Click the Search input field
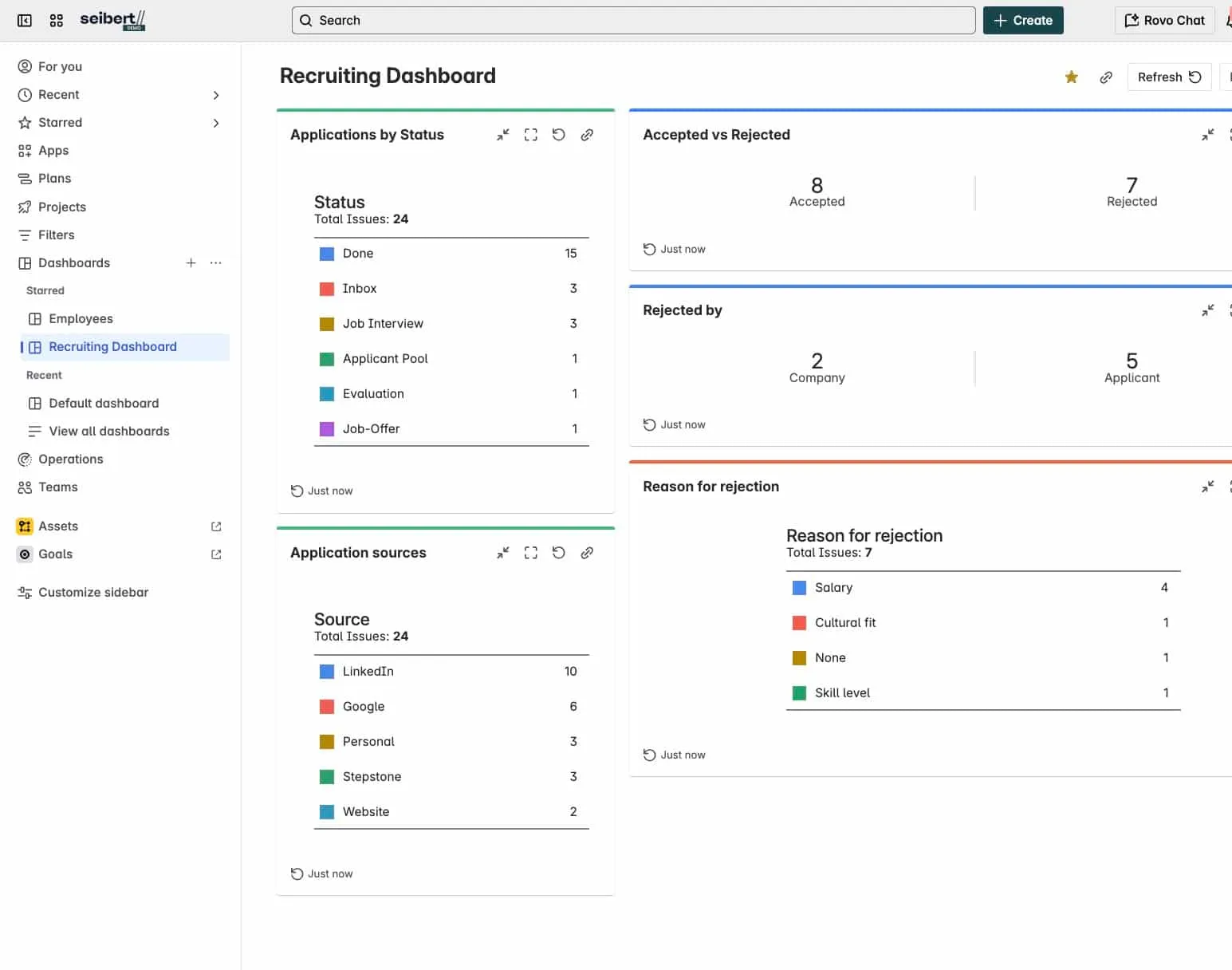Screen dimensions: 1232x970 click(633, 21)
